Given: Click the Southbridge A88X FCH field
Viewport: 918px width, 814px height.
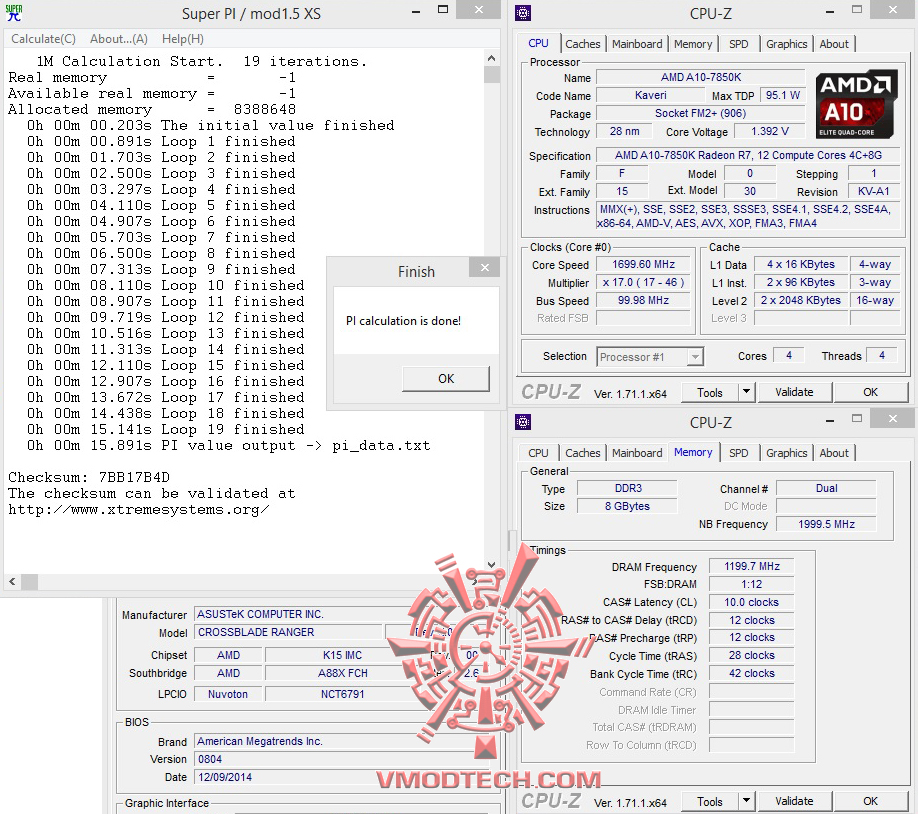Looking at the screenshot, I should 343,673.
